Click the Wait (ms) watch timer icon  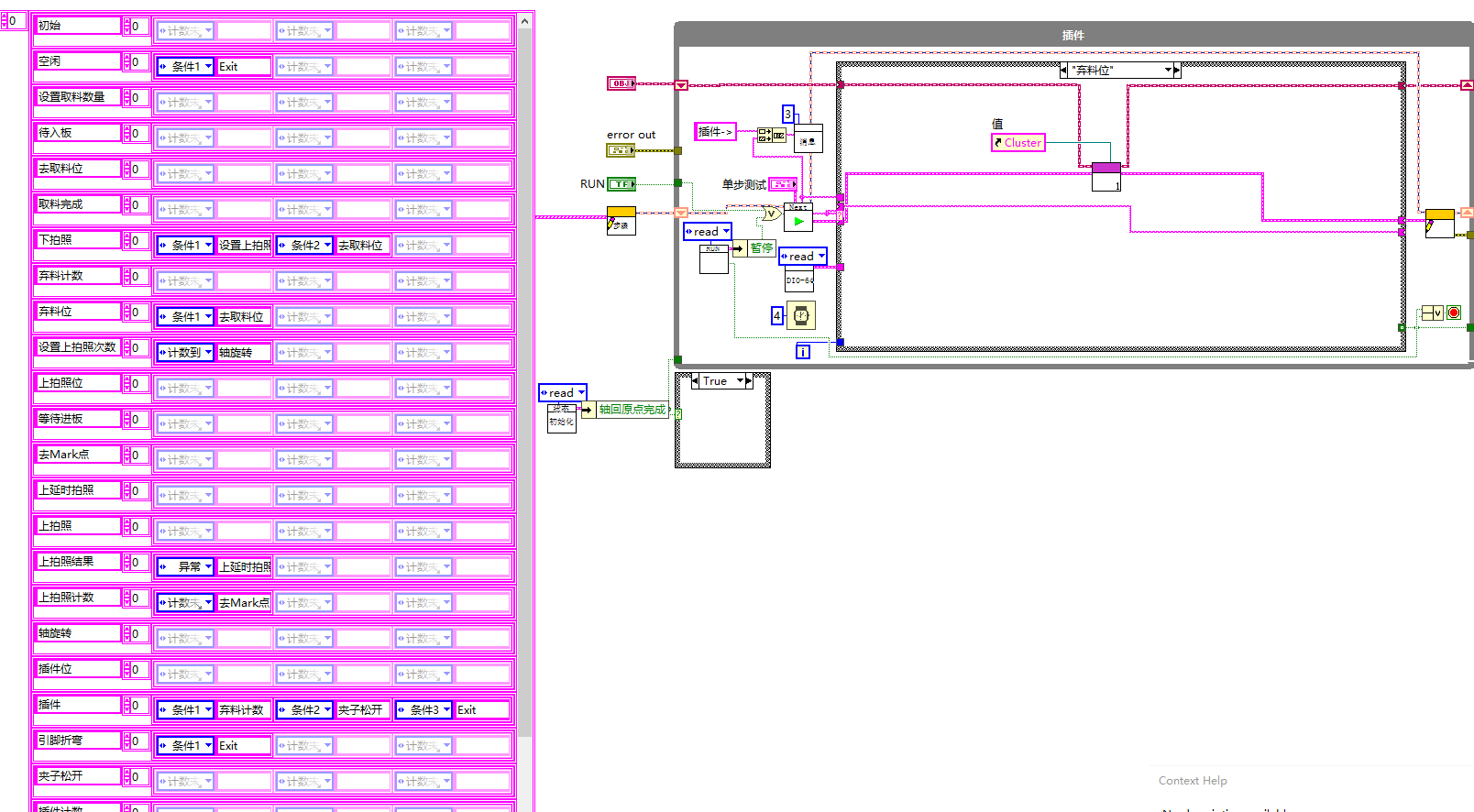click(800, 315)
